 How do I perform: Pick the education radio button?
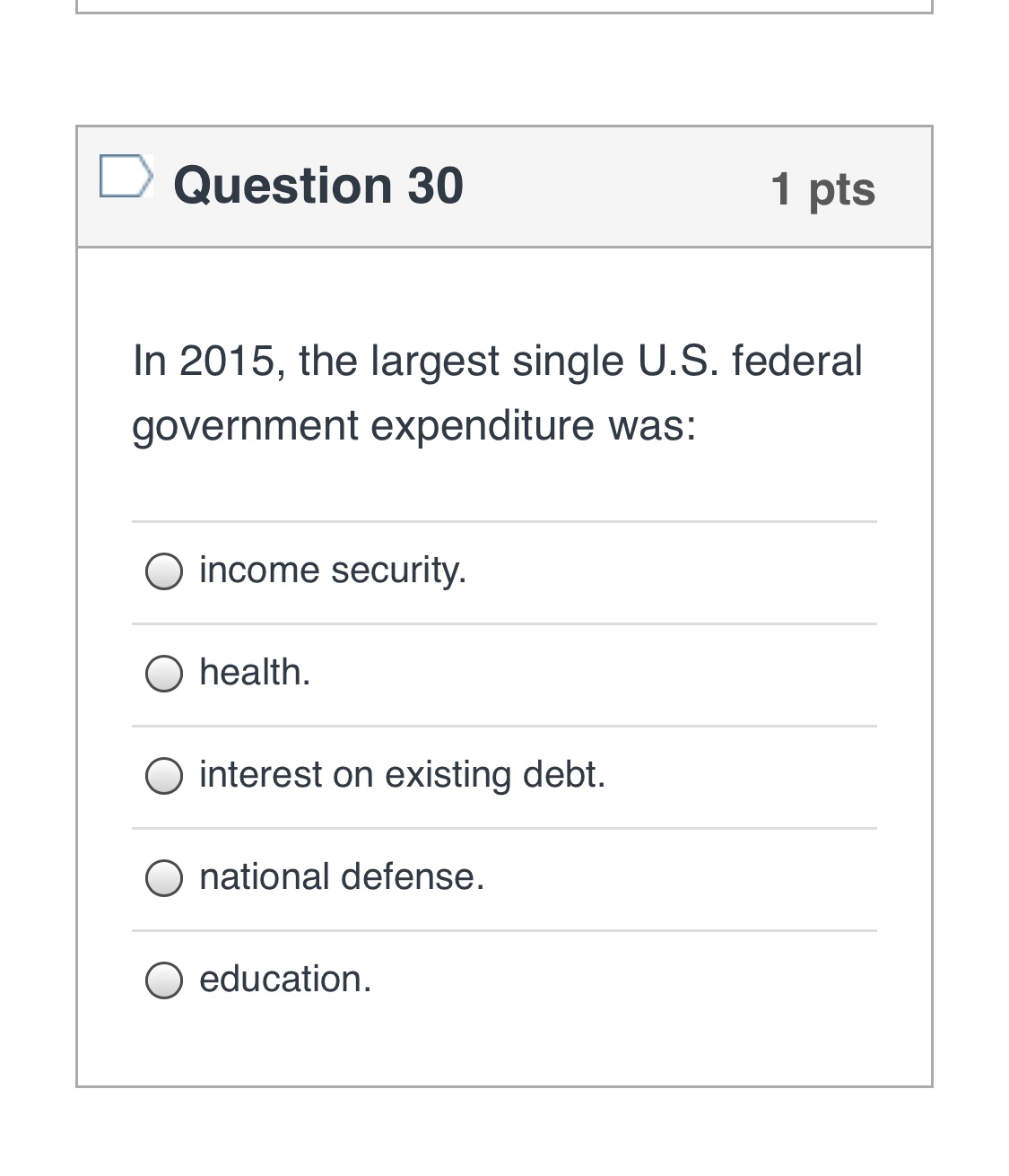(x=164, y=980)
